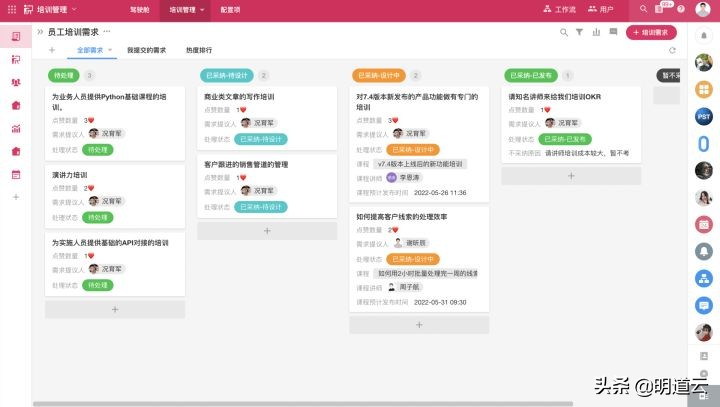Image resolution: width=720 pixels, height=407 pixels.
Task: Click the red 培训需求 add button
Action: 651,33
